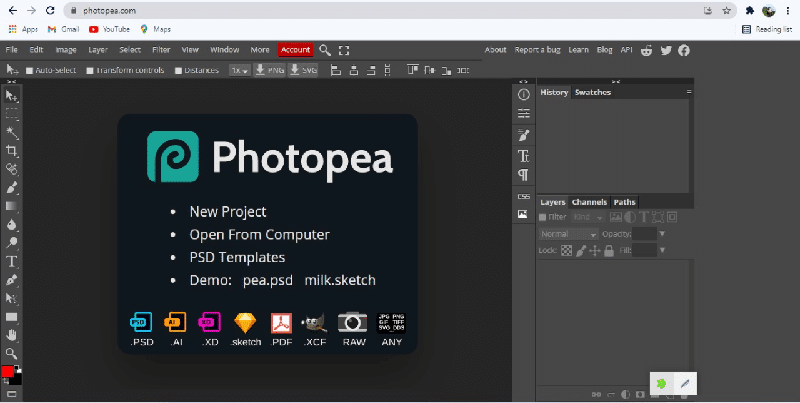Switch to the Channels tab
The image size is (800, 403).
589,202
